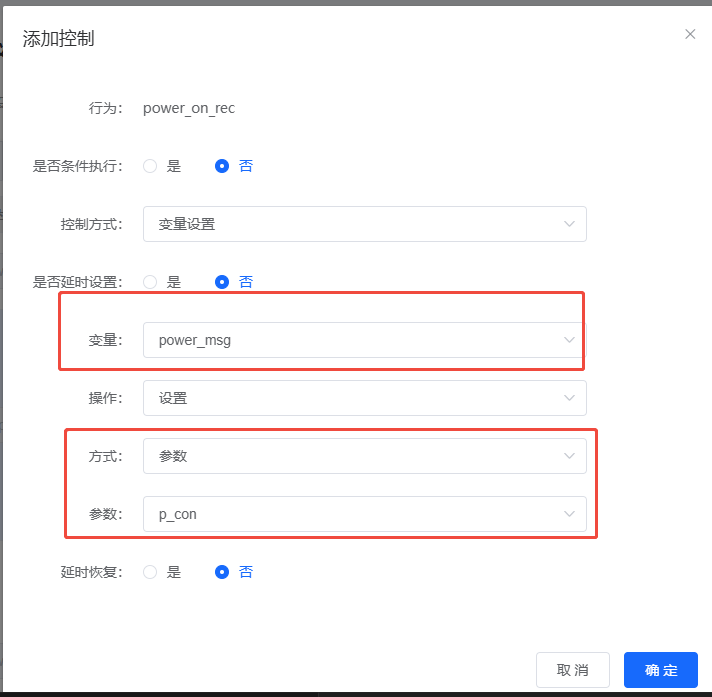This screenshot has height=697, width=712.
Task: Click the 添加控制 dialog title
Action: (59, 39)
